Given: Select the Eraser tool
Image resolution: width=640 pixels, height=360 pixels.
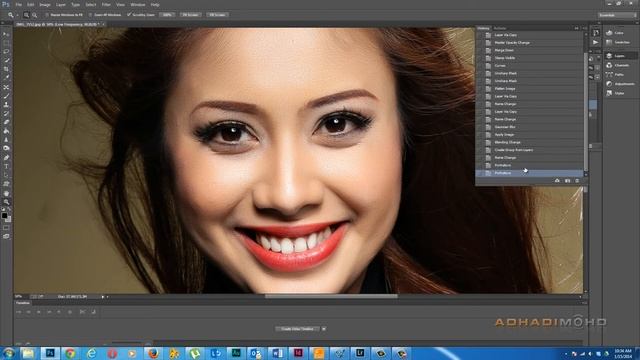Looking at the screenshot, I should pos(6,122).
